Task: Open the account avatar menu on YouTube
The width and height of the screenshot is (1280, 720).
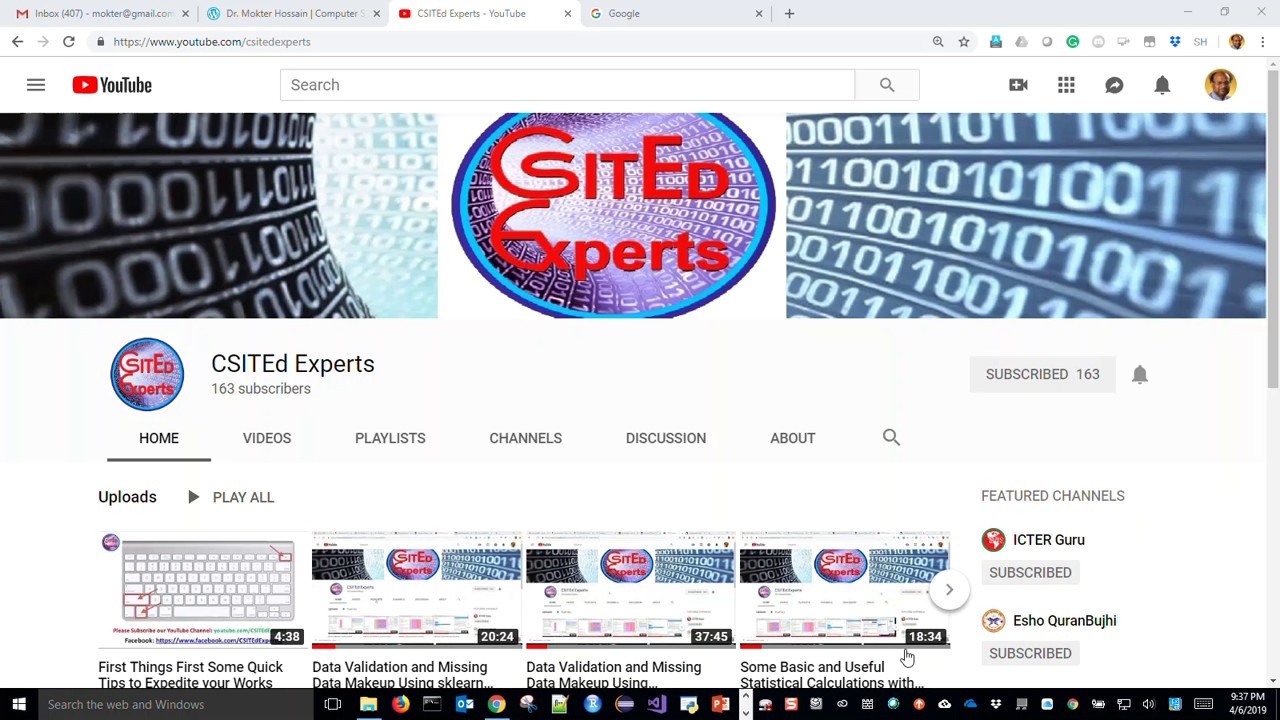Action: (x=1220, y=85)
